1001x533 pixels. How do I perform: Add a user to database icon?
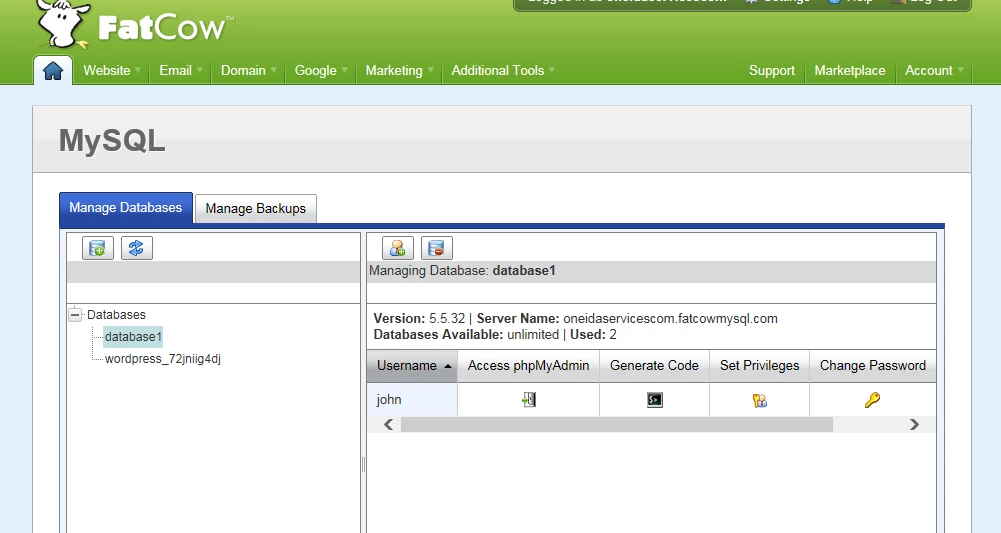click(398, 248)
